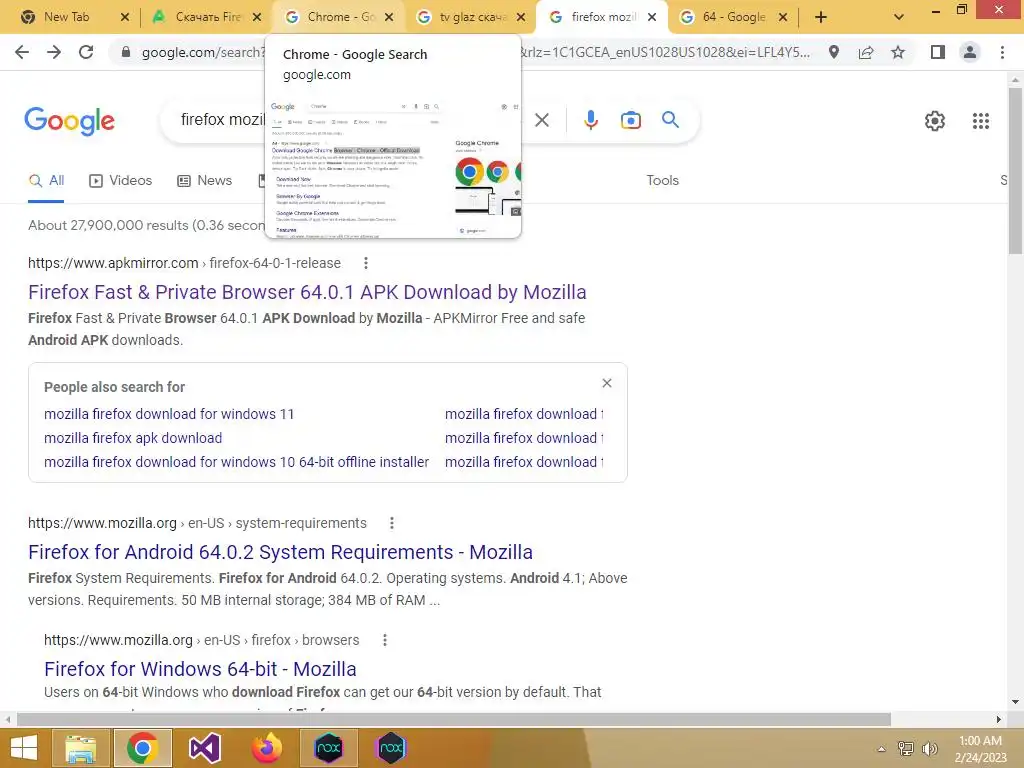The height and width of the screenshot is (768, 1024).
Task: Clear the Google search box text
Action: click(x=542, y=120)
